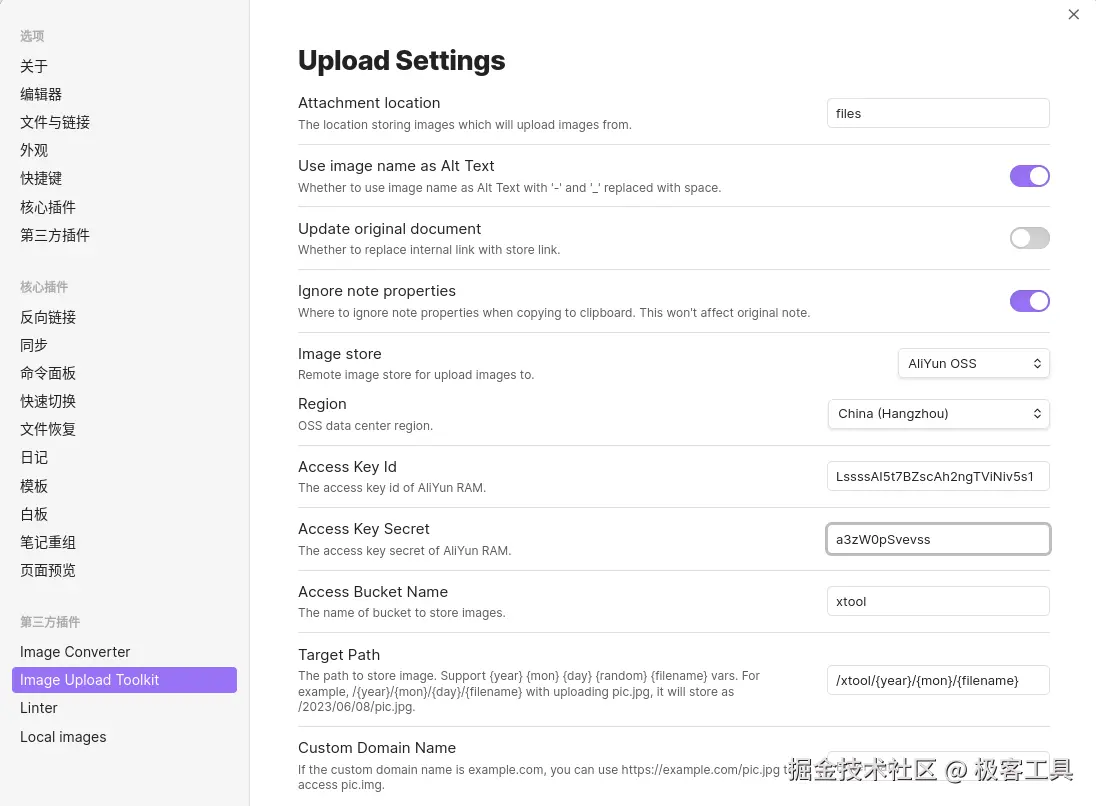Select the Linter plugin in sidebar

(x=38, y=707)
